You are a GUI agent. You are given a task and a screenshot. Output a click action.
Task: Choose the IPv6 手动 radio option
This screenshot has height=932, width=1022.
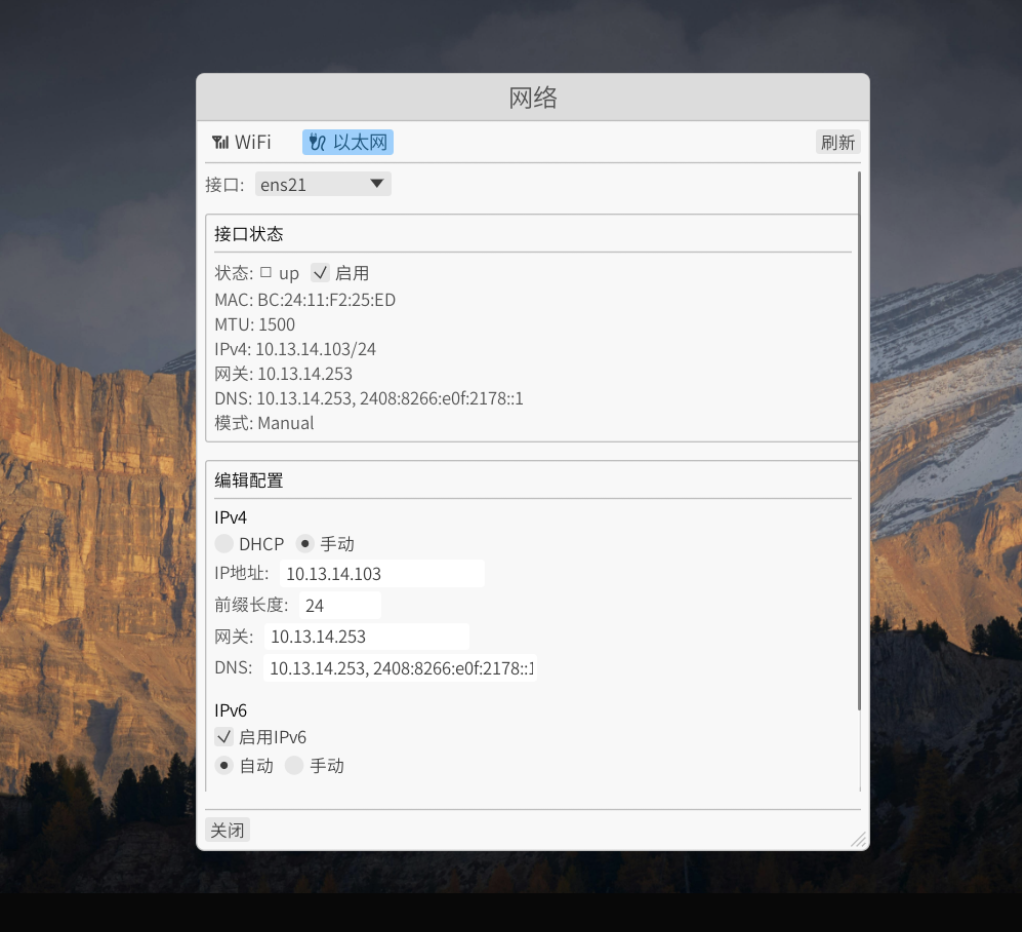(294, 766)
